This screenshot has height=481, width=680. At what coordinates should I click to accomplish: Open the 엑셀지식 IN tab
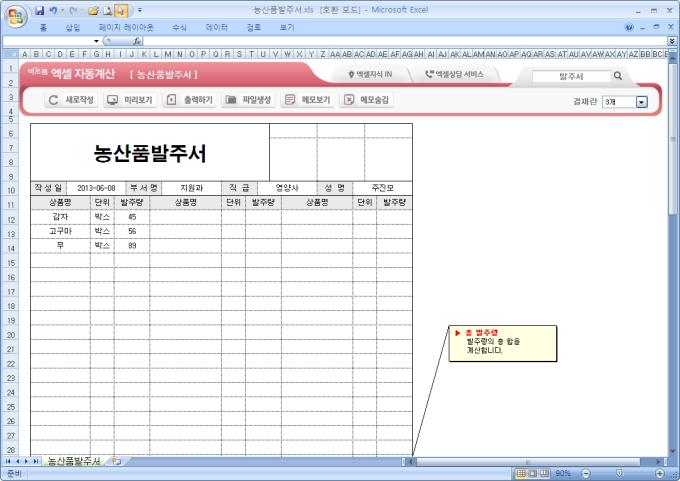coord(370,75)
